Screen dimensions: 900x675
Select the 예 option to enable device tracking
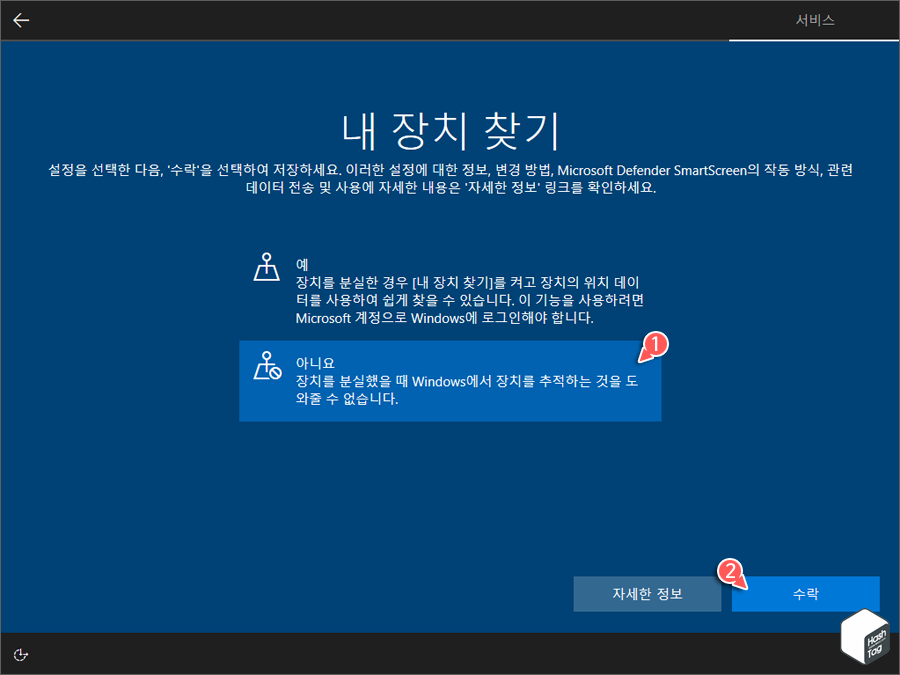pos(450,285)
